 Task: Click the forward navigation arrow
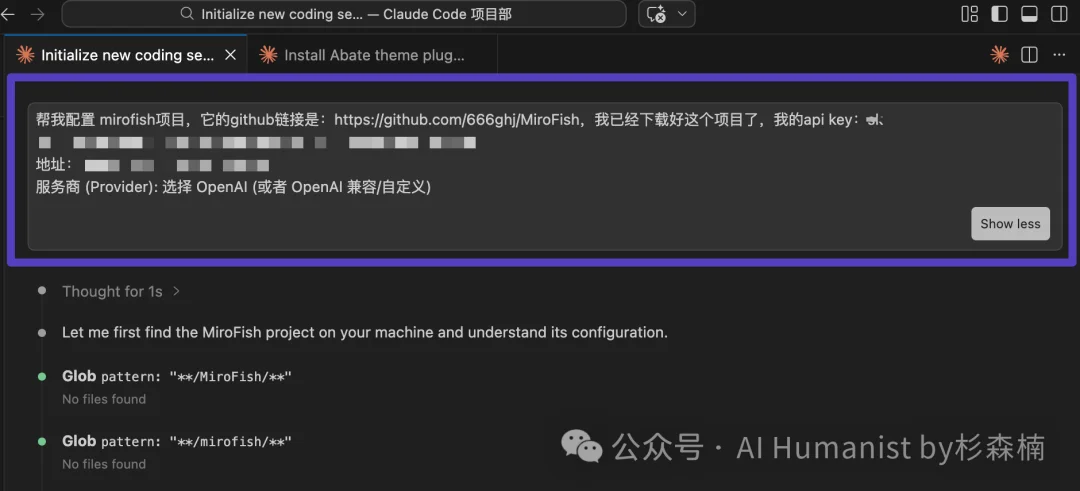point(38,14)
